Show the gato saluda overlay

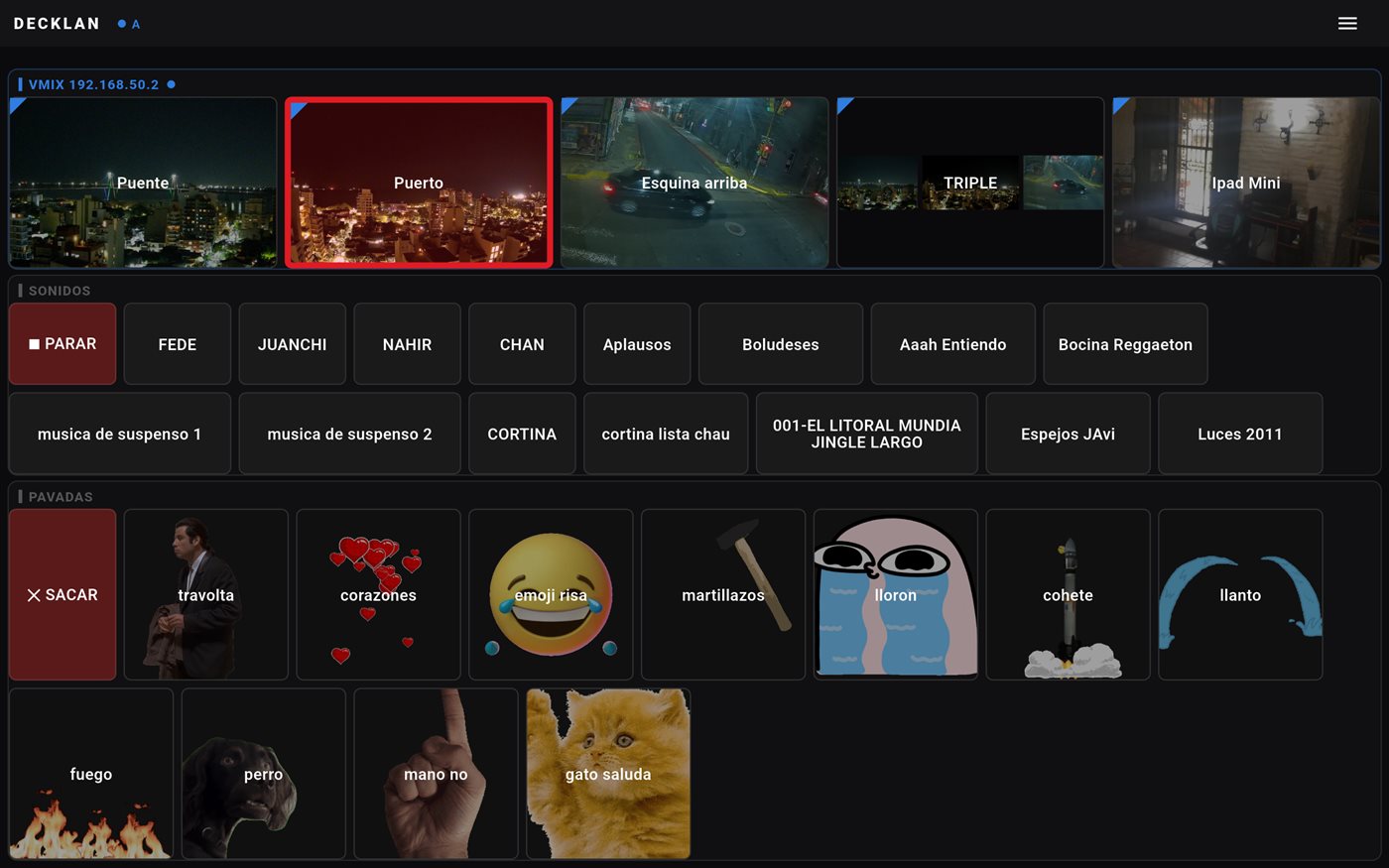[608, 774]
